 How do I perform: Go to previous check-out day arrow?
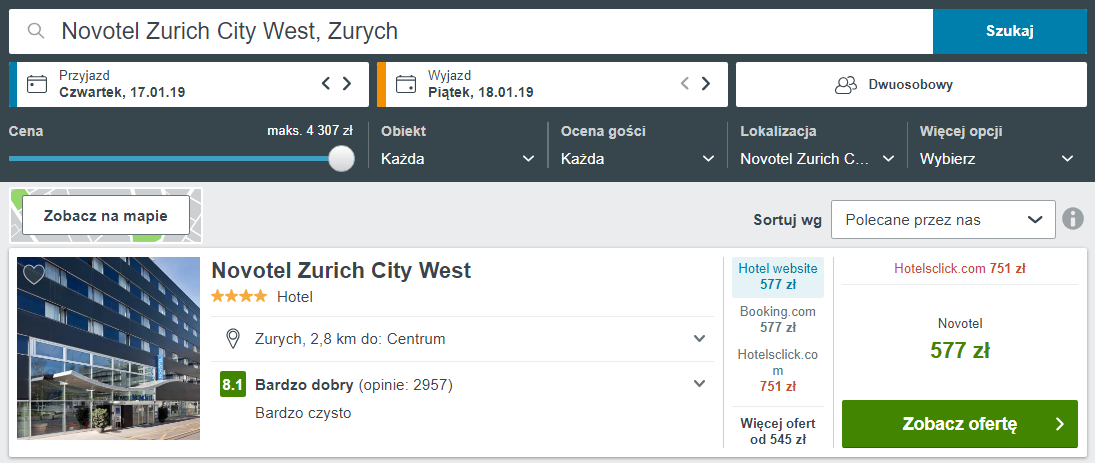[x=684, y=84]
